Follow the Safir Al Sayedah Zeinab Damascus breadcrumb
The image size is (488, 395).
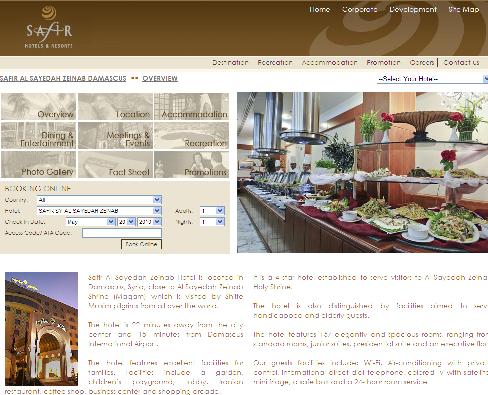(63, 78)
